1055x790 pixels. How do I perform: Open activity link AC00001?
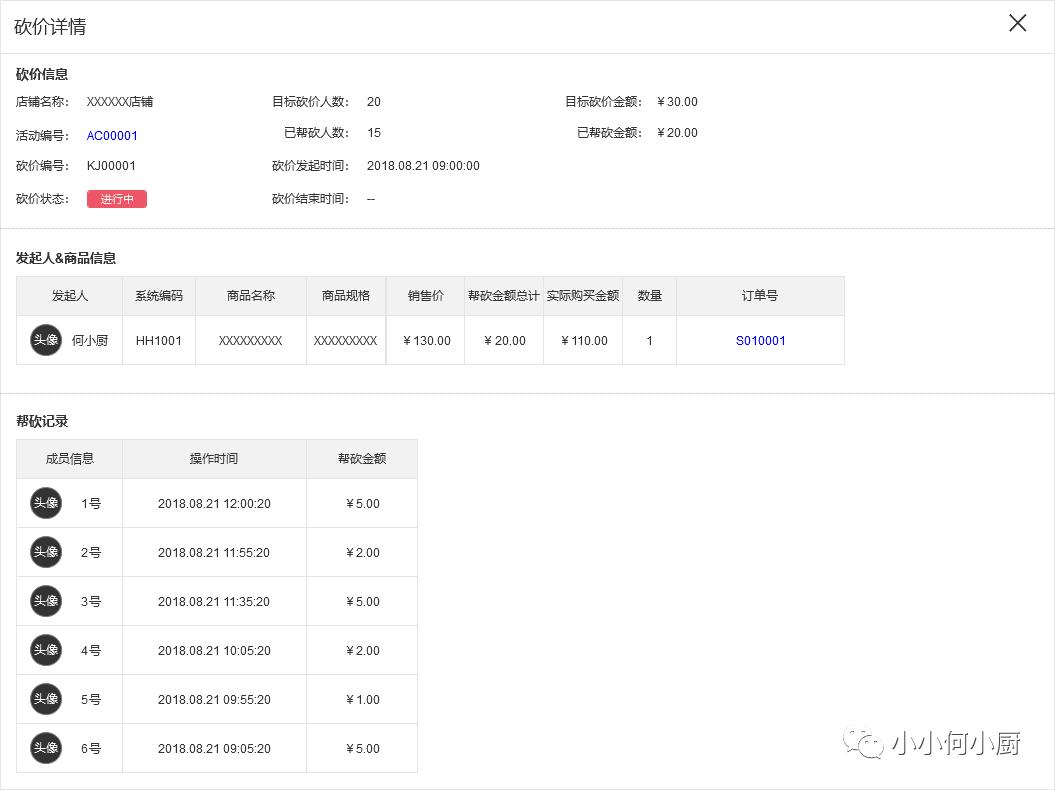click(112, 135)
